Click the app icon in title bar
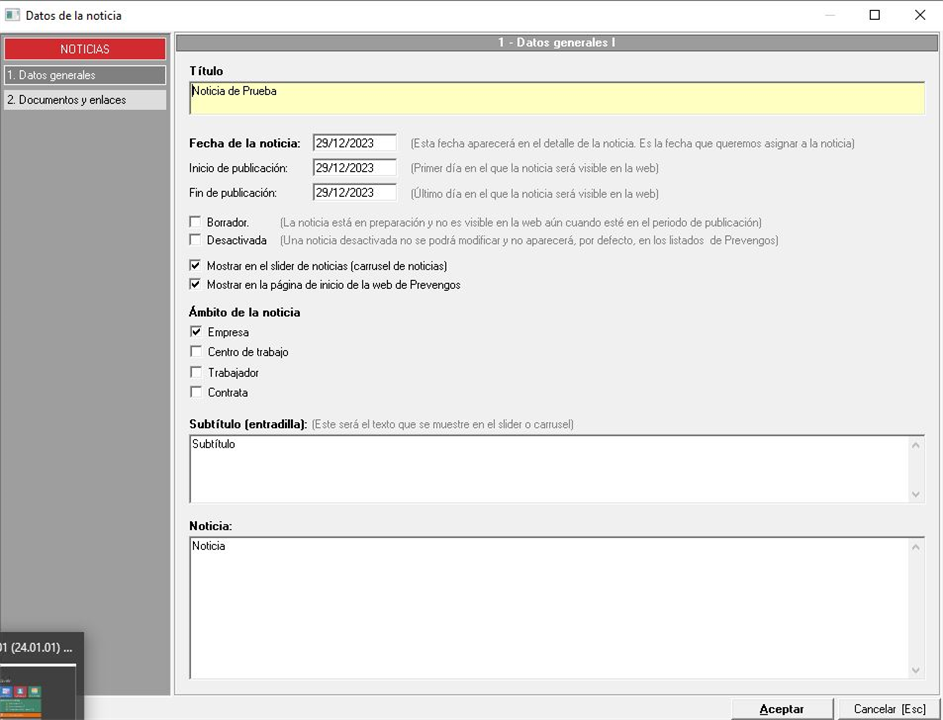Viewport: 943px width, 720px height. click(12, 15)
